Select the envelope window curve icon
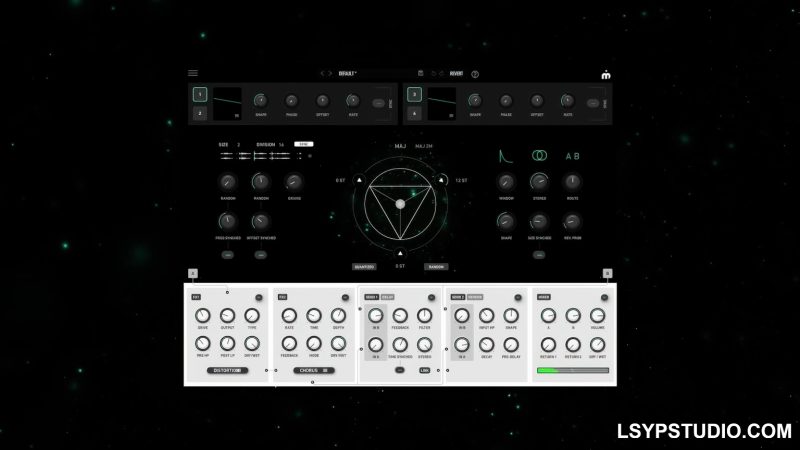Screen dimensions: 800x450 coord(505,156)
